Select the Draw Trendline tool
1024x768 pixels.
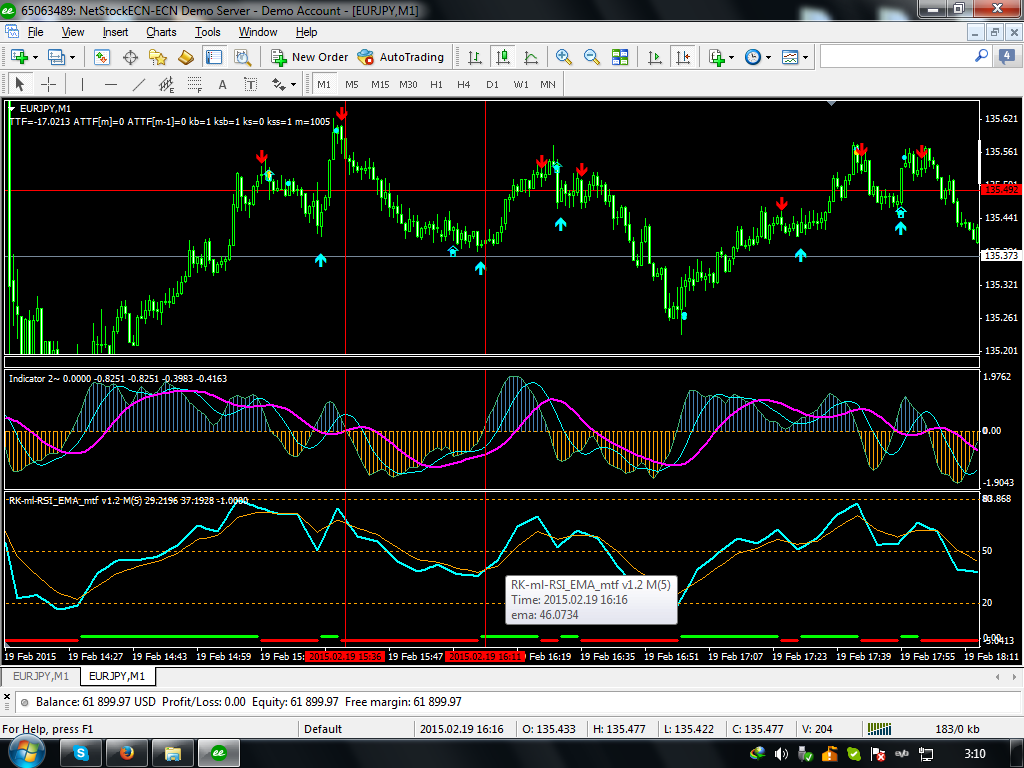point(139,84)
